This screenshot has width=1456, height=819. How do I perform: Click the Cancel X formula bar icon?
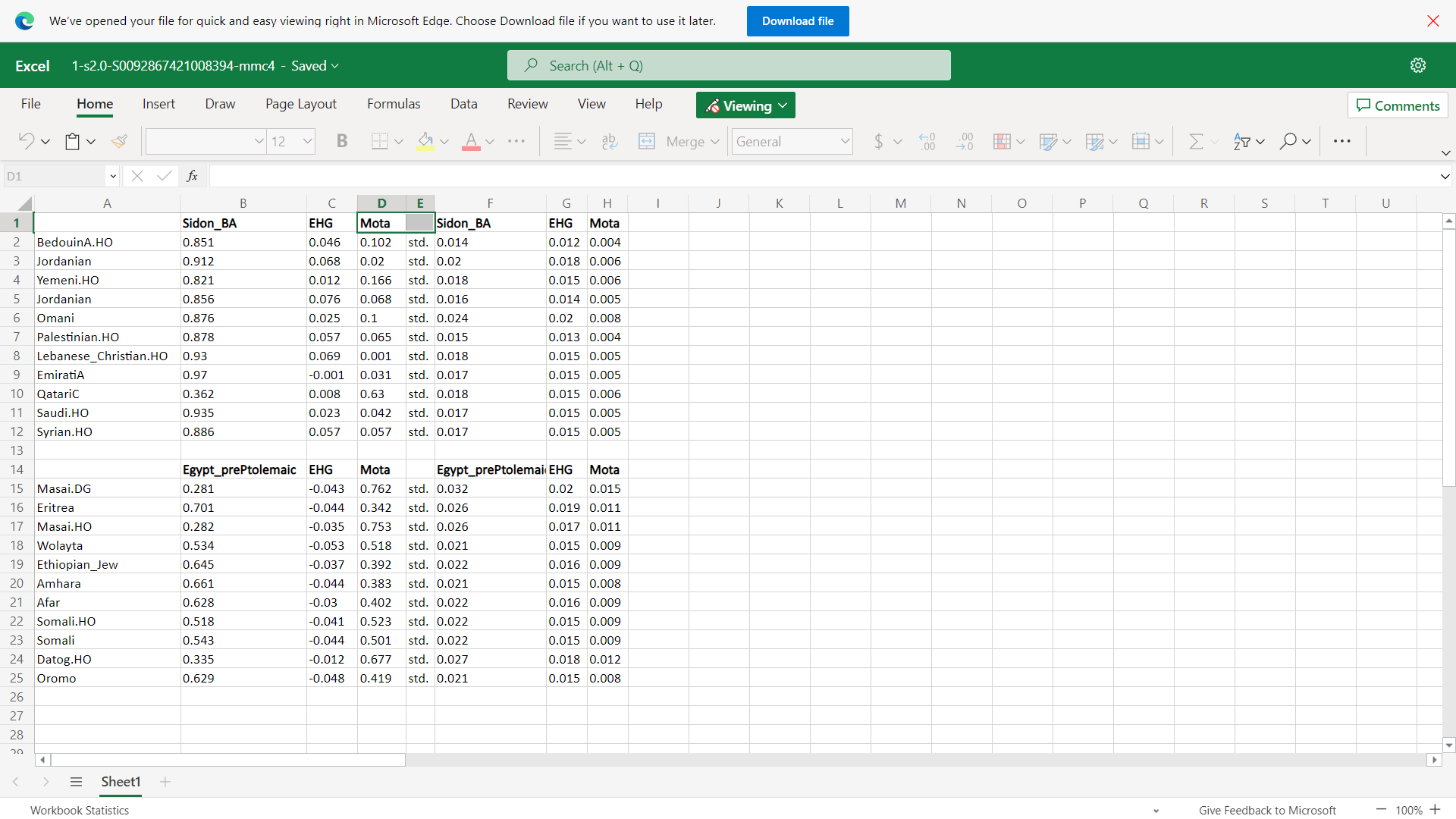coord(137,176)
